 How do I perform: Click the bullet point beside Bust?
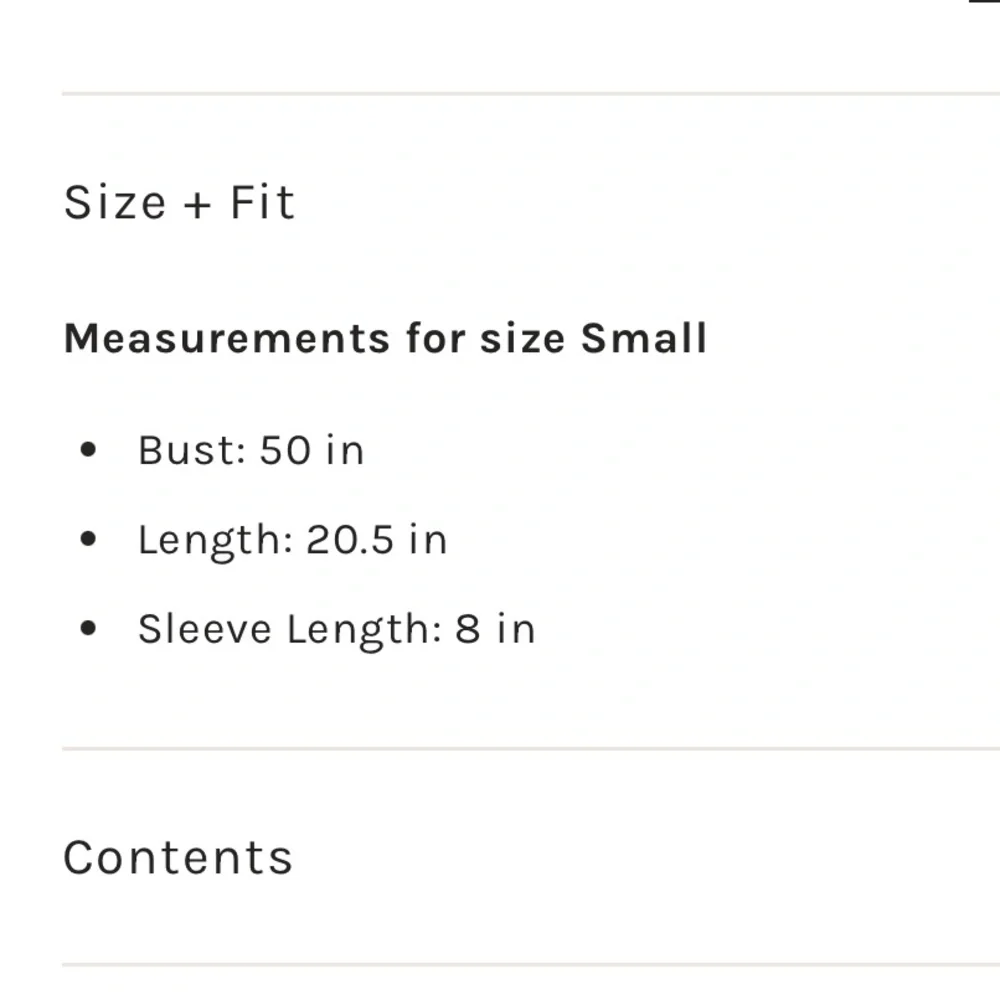[x=88, y=450]
